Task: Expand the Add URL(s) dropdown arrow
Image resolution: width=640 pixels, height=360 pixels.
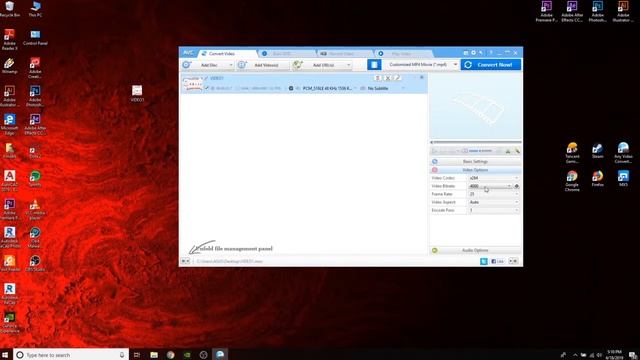Action: point(349,65)
